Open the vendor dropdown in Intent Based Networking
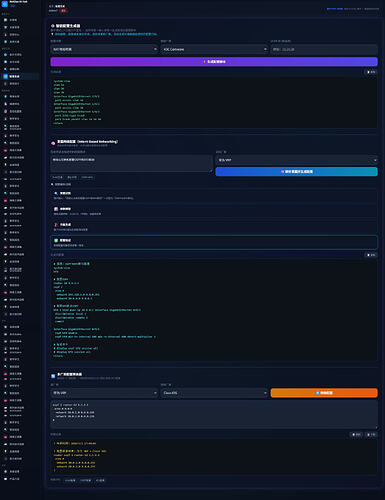 (x=296, y=160)
